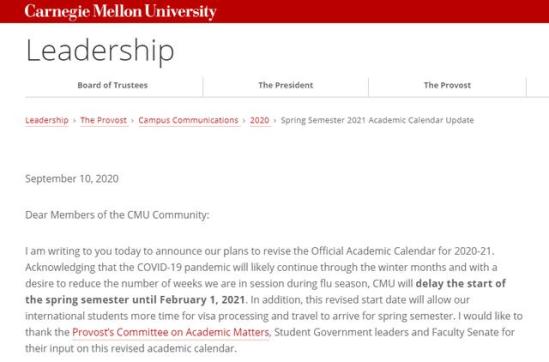Viewport: 549px width, 362px height.
Task: Navigate to The Provost breadcrumb link
Action: [x=104, y=120]
